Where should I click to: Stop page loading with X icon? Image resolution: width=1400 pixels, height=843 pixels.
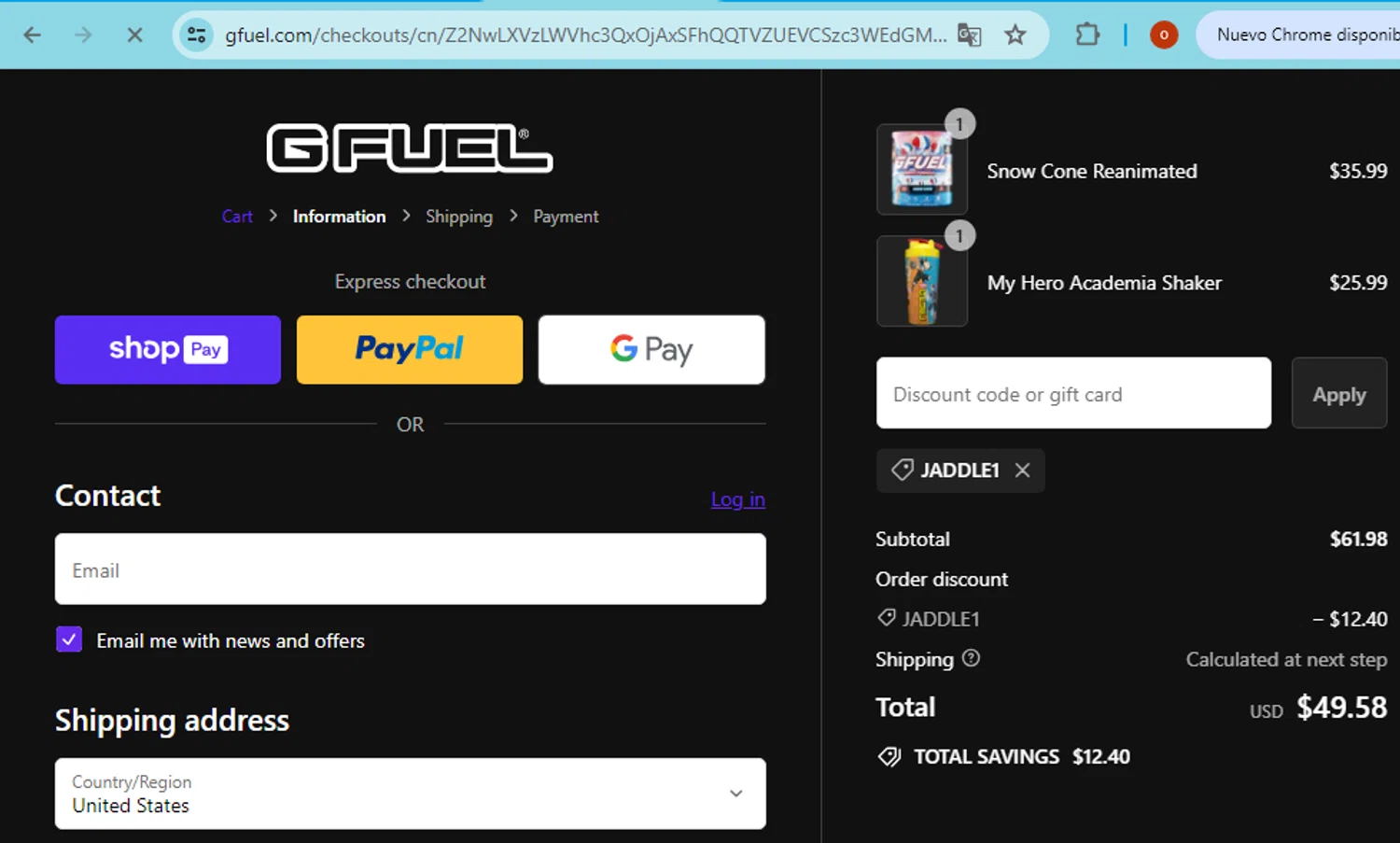(x=134, y=35)
